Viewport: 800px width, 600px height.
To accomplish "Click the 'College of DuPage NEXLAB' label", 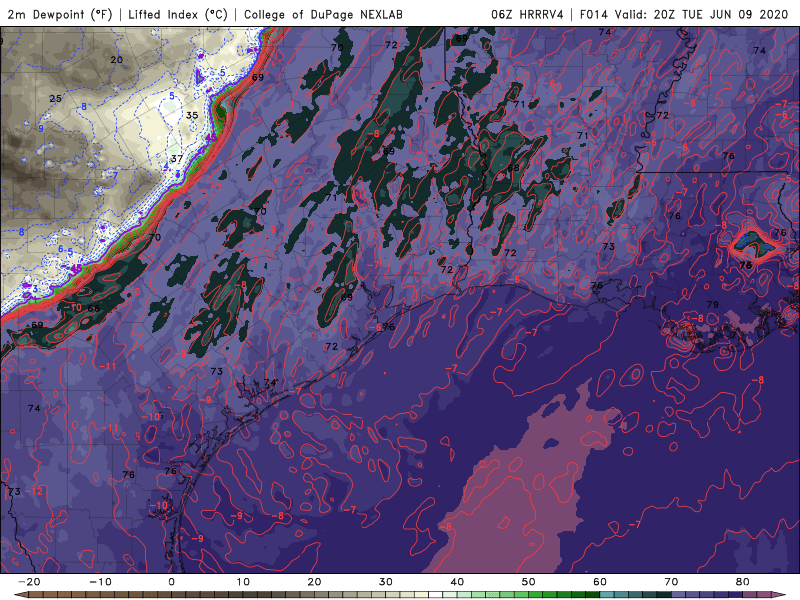I will (x=323, y=14).
